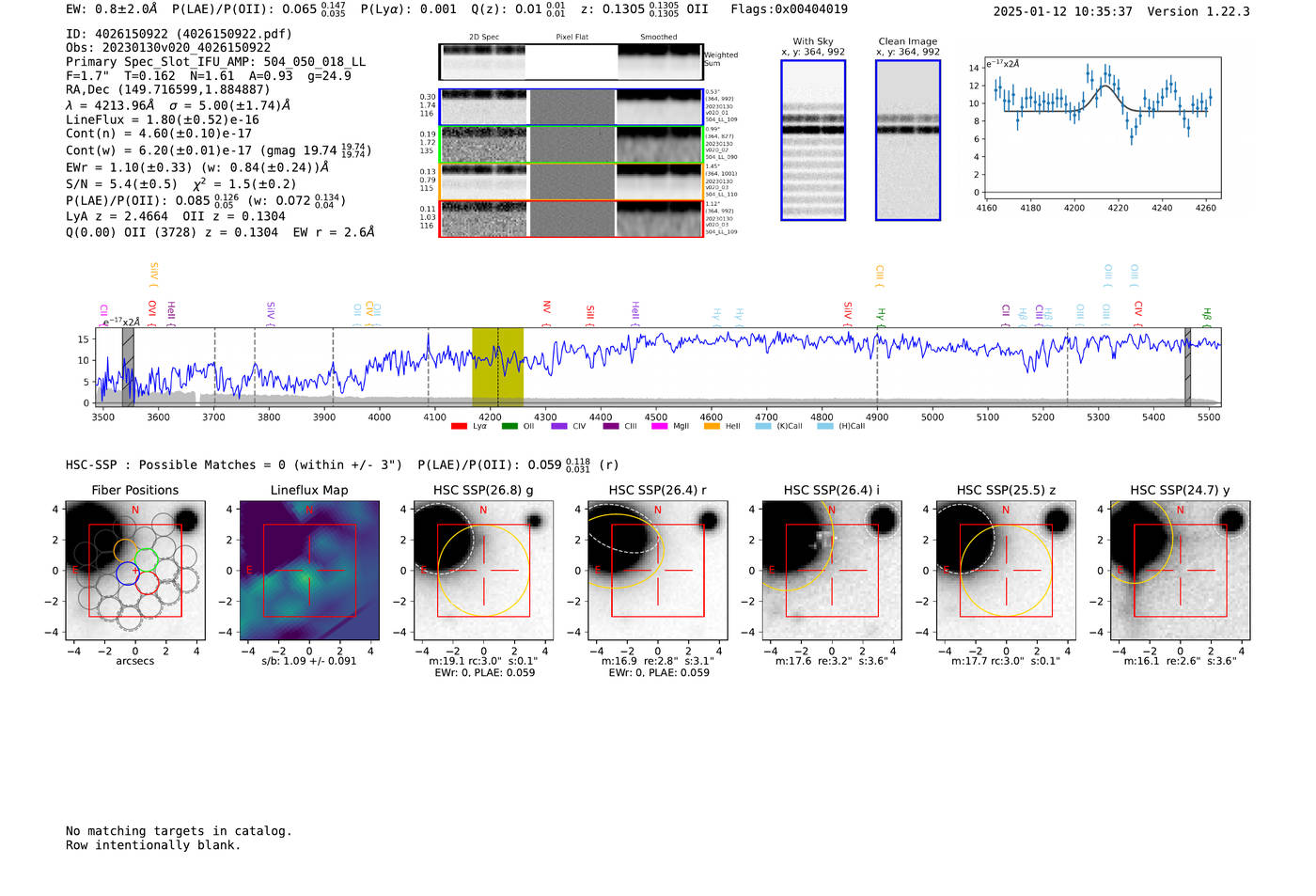
Task: Click No matching targets in catalog text
Action: tap(179, 830)
